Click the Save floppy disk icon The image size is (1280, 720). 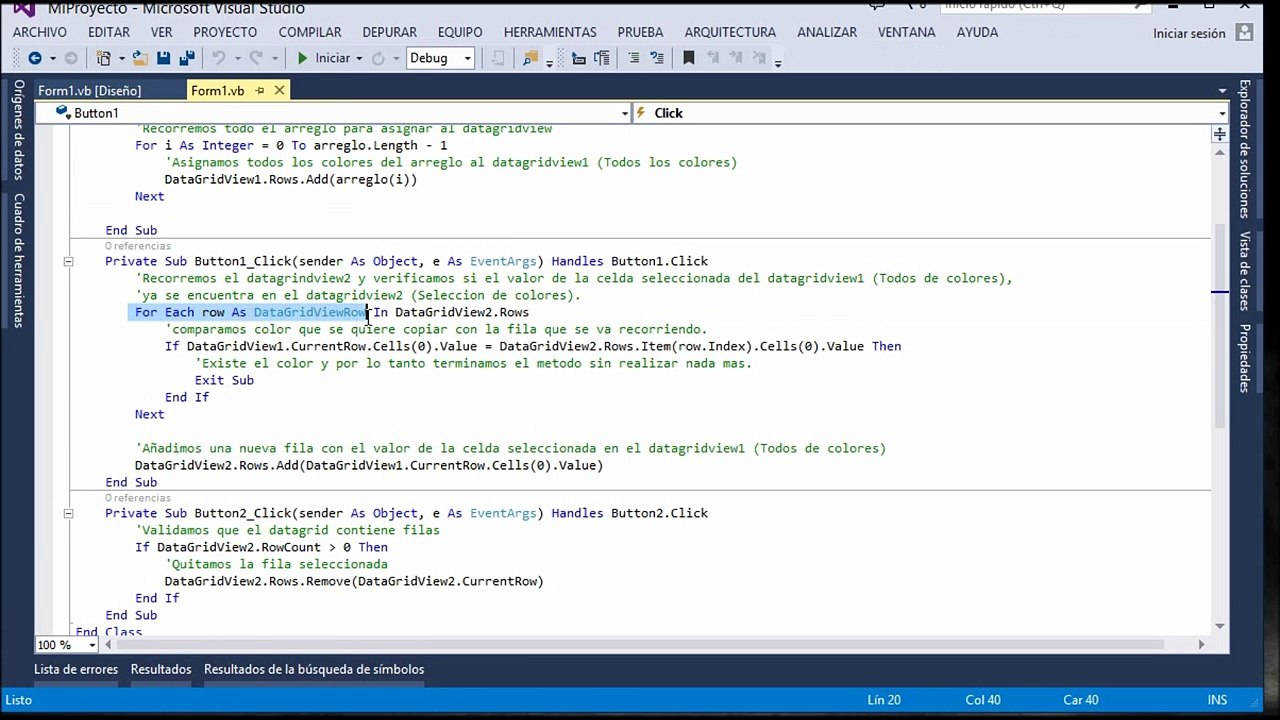[x=164, y=58]
